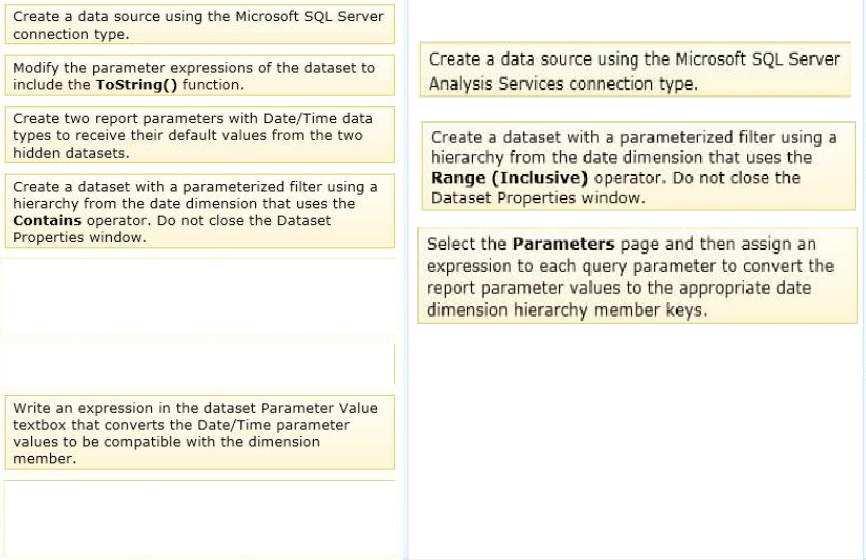Select the Analysis Services connection type answer box
The image size is (866, 560).
635,70
